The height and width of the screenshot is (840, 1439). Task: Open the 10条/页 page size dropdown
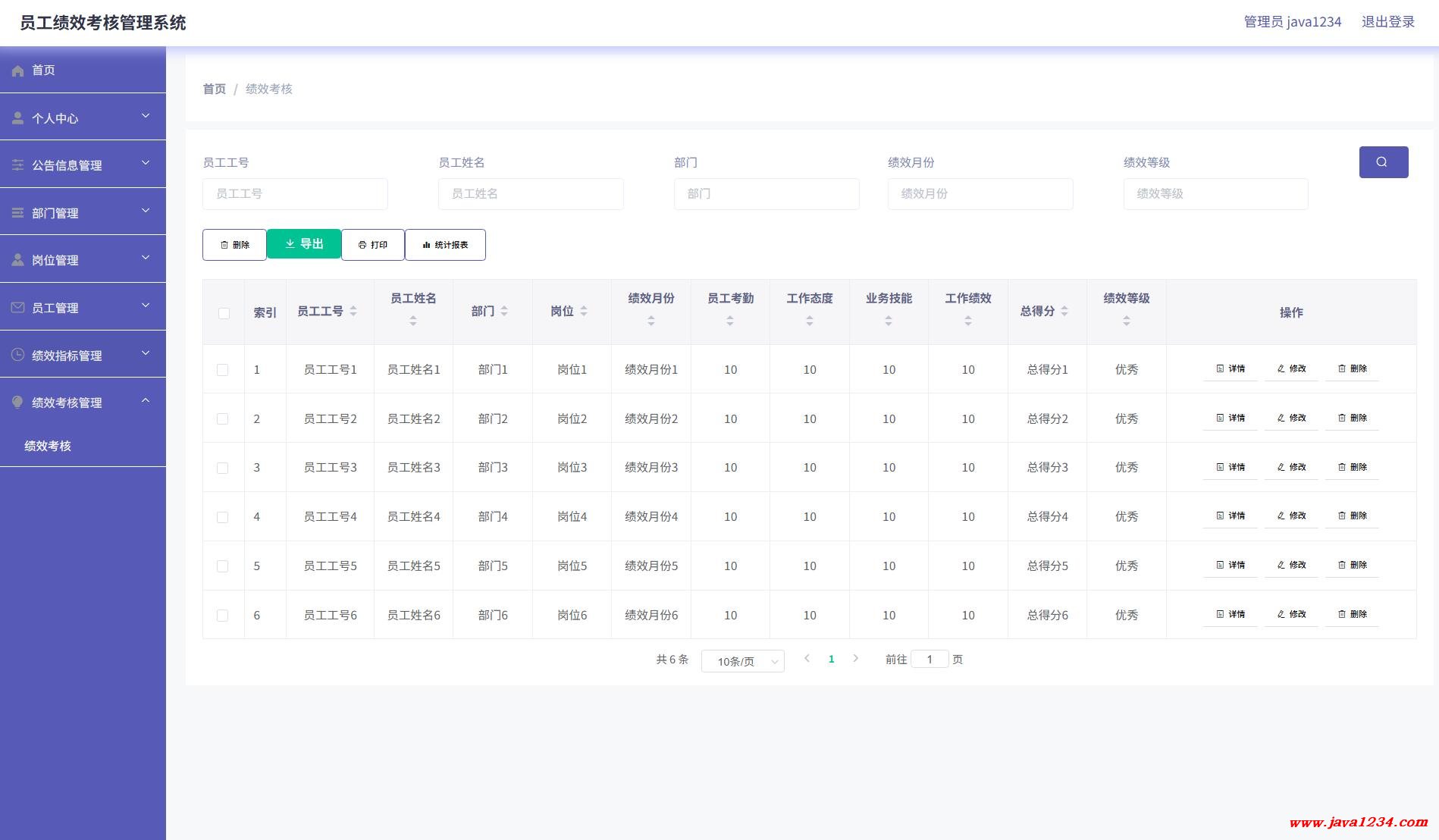[x=742, y=661]
